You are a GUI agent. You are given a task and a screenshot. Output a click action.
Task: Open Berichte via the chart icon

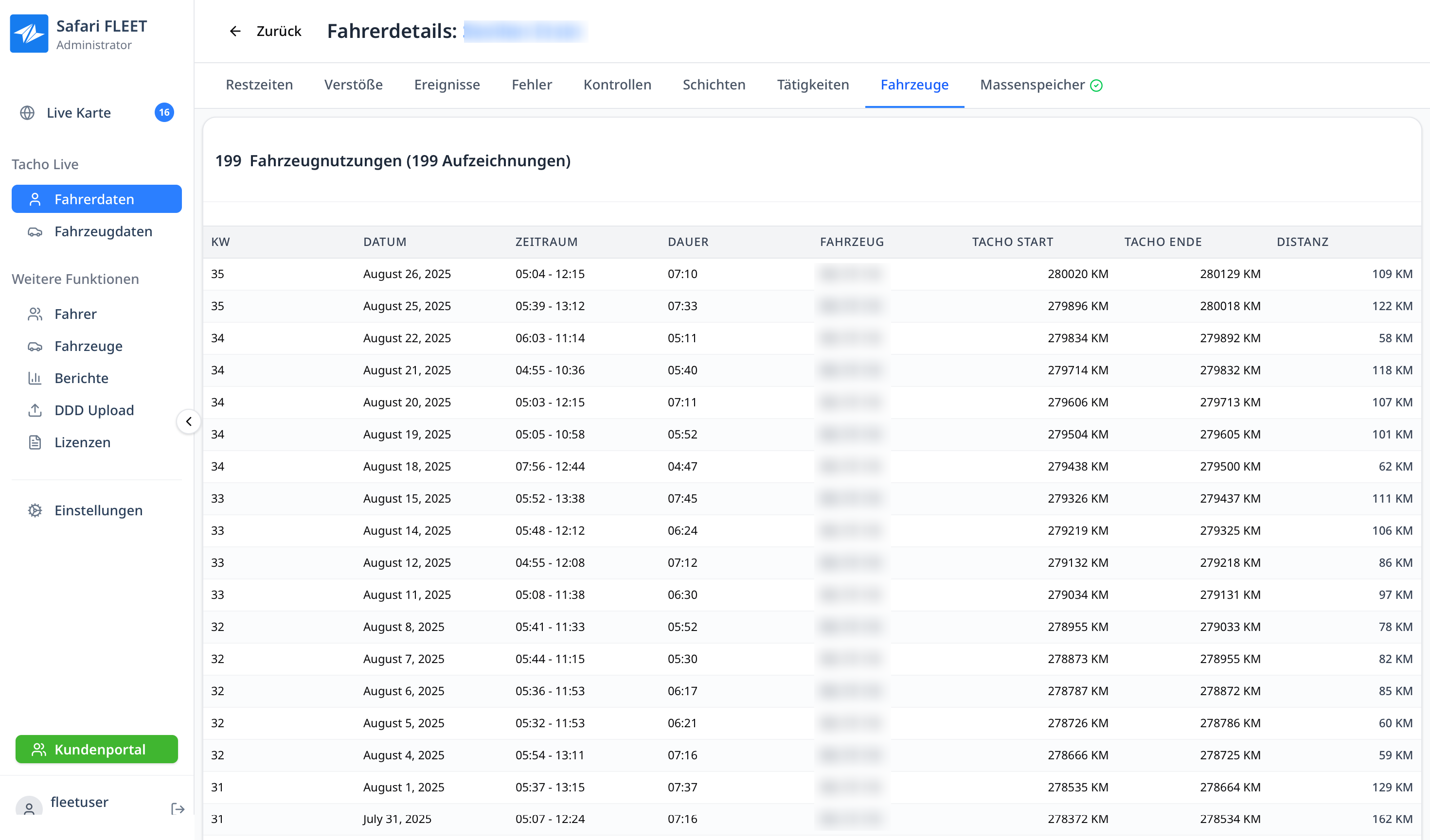click(35, 378)
